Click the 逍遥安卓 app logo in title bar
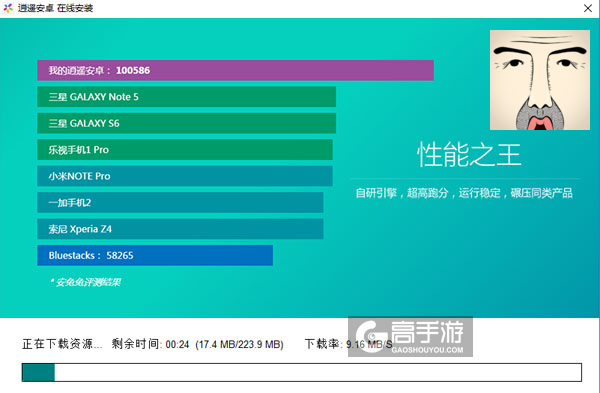Viewport: 600px width, 393px height. (x=8, y=8)
